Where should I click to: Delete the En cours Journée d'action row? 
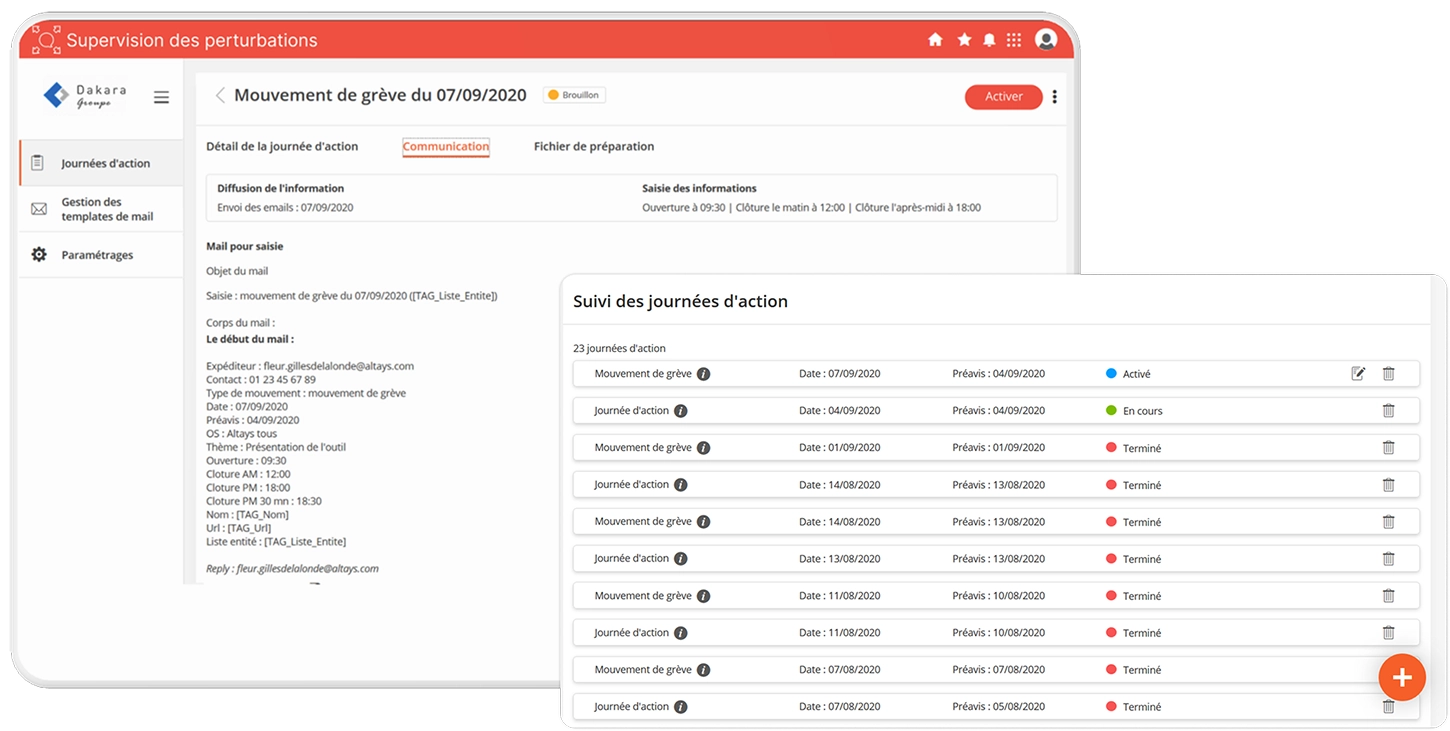[1388, 411]
